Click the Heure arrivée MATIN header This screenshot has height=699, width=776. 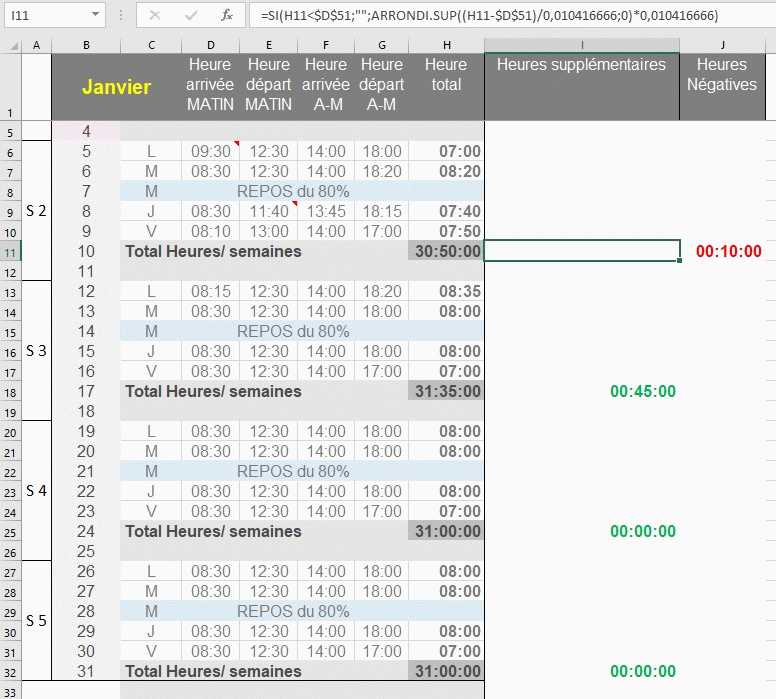click(210, 87)
